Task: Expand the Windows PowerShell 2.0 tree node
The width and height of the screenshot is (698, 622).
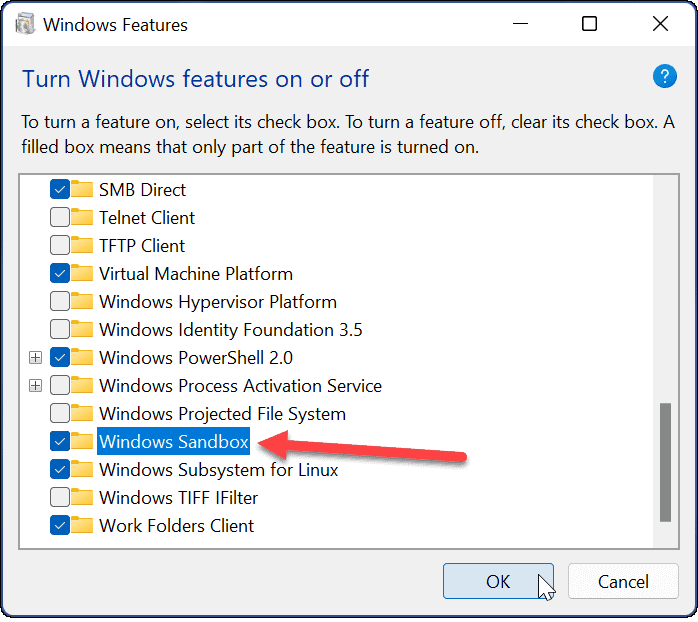Action: [x=36, y=357]
